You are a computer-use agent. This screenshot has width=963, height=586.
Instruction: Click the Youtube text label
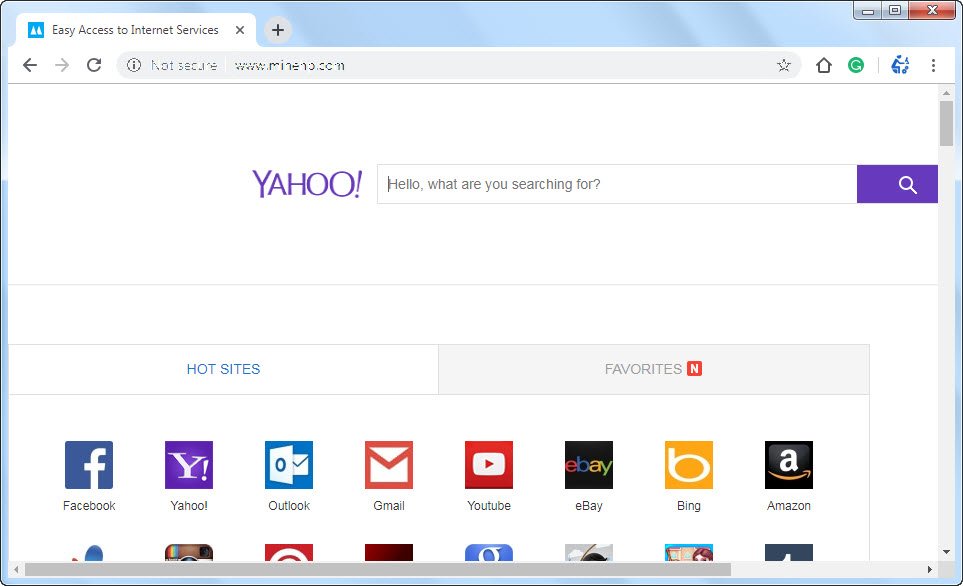coord(489,506)
